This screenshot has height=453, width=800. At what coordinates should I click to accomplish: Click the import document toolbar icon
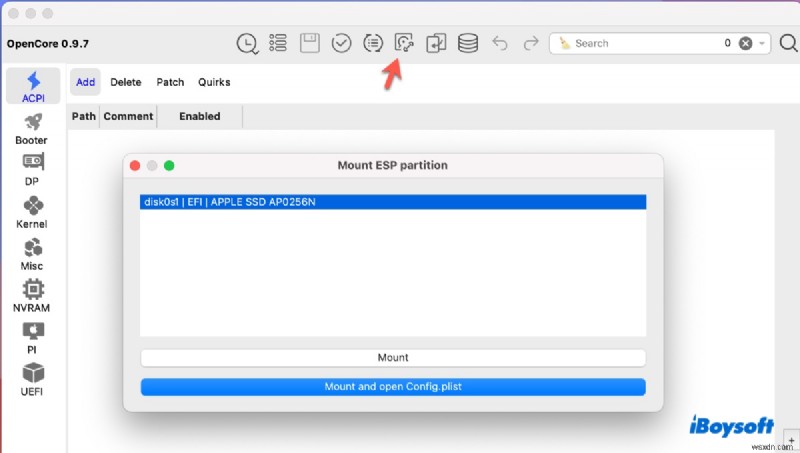pos(436,43)
